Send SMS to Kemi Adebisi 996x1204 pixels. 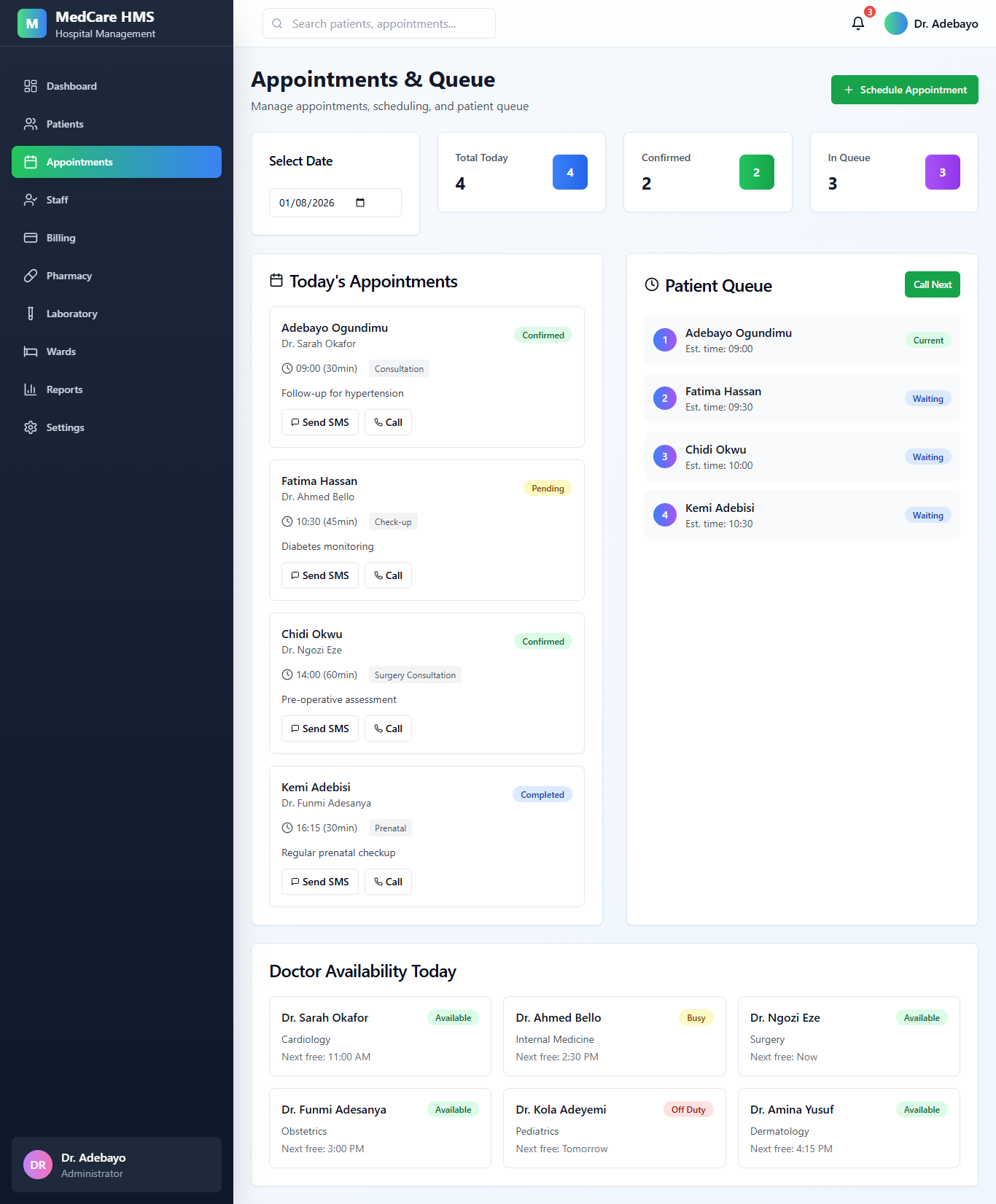(x=319, y=882)
